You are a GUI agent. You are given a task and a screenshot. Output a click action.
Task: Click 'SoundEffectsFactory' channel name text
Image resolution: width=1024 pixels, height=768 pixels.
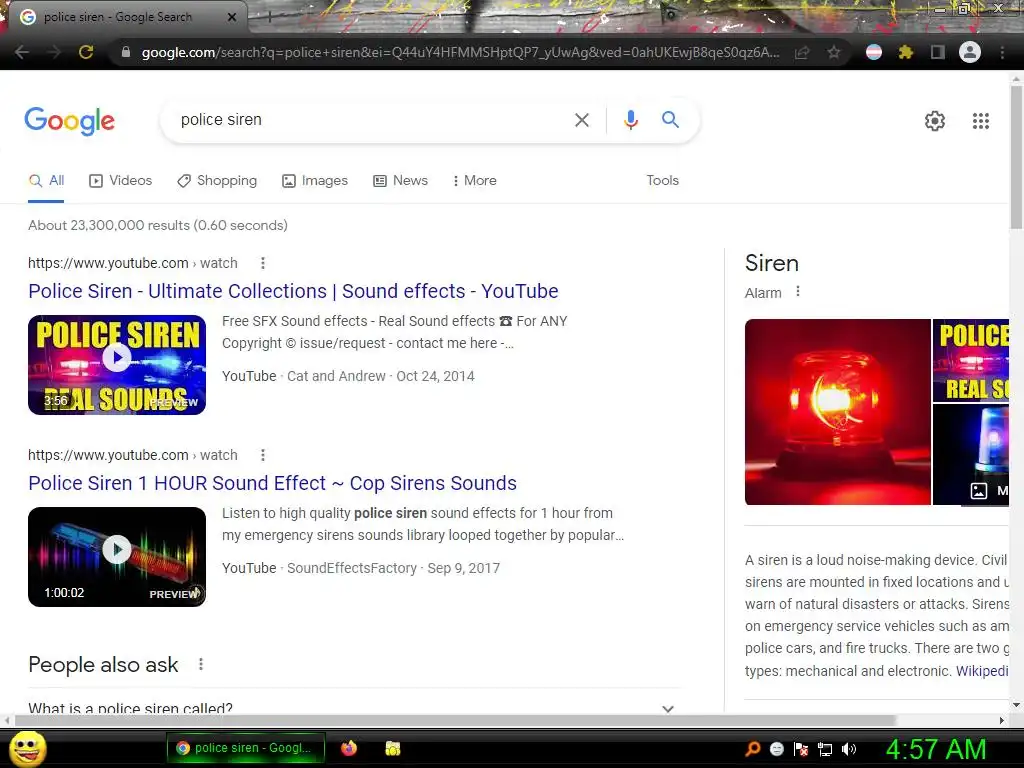click(351, 568)
